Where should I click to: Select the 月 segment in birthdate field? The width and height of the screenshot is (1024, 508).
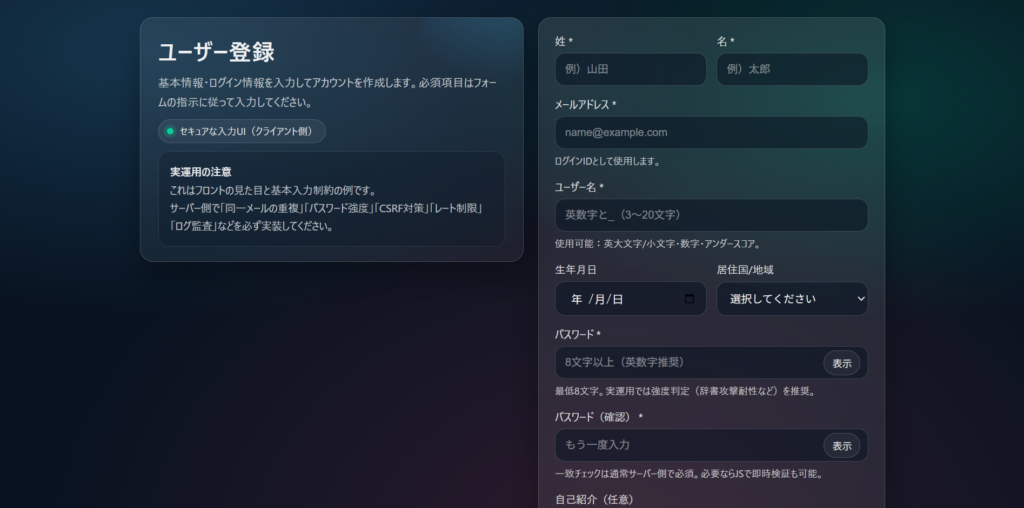(598, 299)
